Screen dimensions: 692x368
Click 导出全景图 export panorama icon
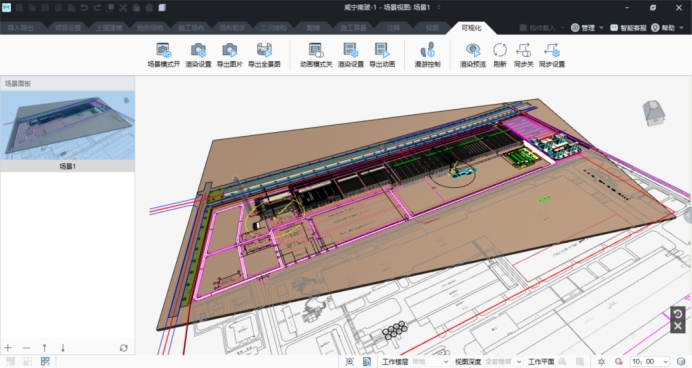[264, 55]
